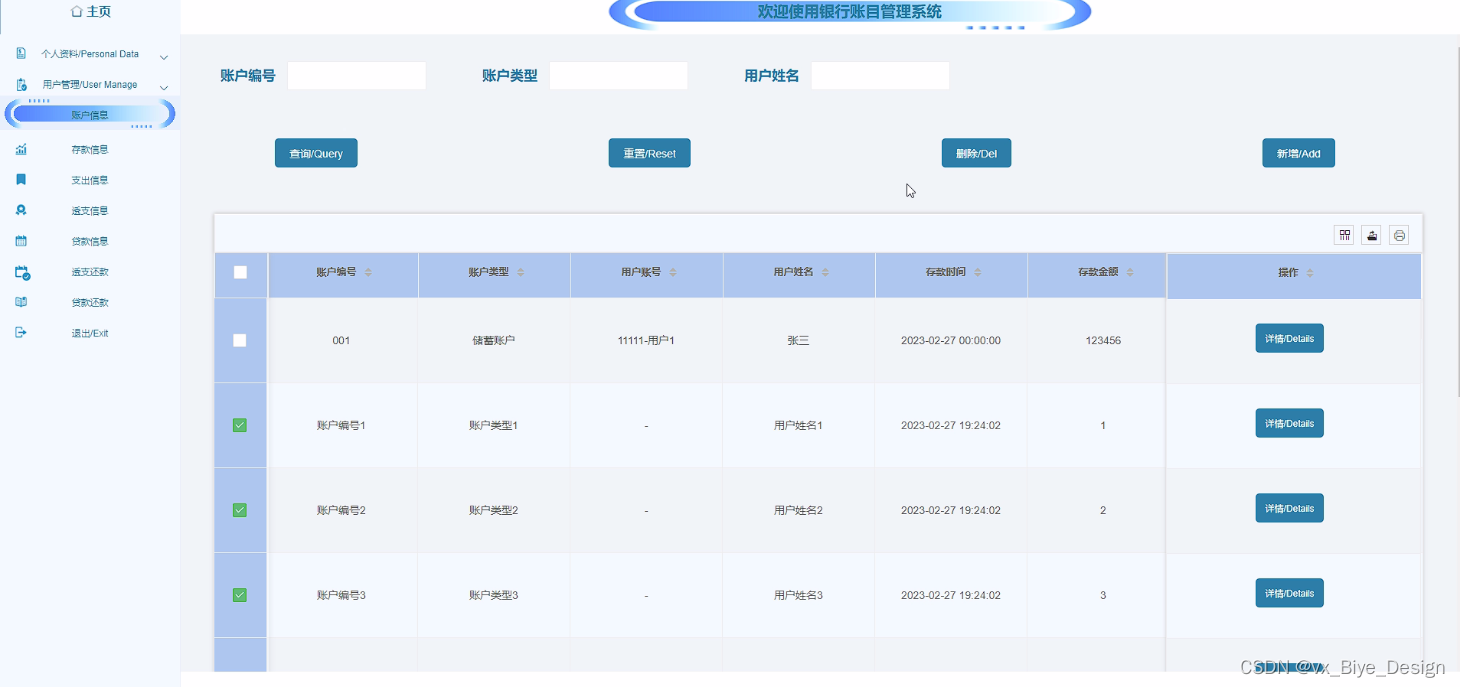Click the table export icon
The image size is (1460, 687).
1373,236
